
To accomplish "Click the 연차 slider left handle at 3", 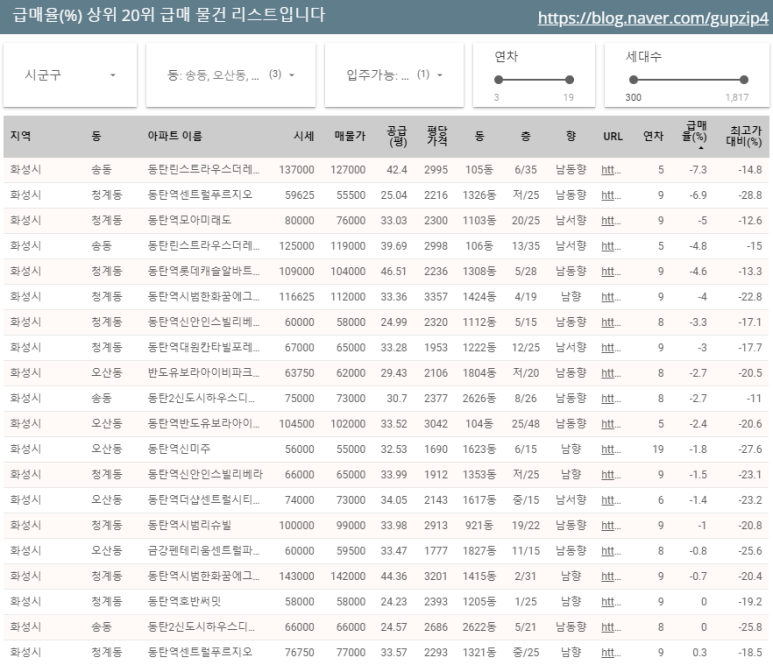I will tap(498, 79).
